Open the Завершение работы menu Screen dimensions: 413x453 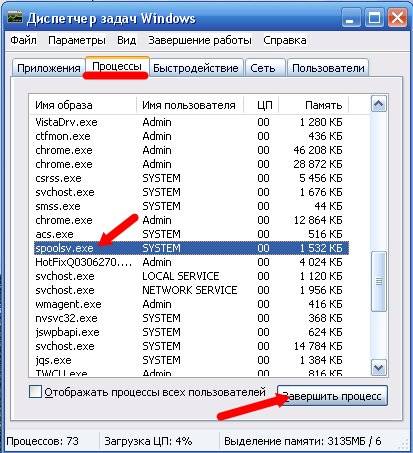[x=200, y=40]
